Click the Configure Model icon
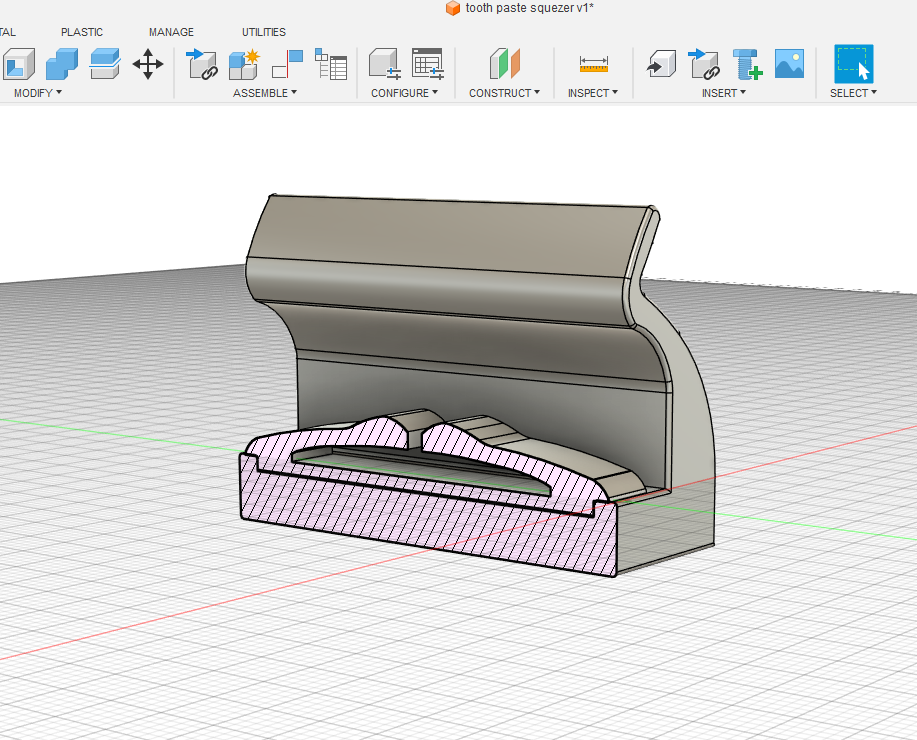The width and height of the screenshot is (917, 740). (x=384, y=64)
